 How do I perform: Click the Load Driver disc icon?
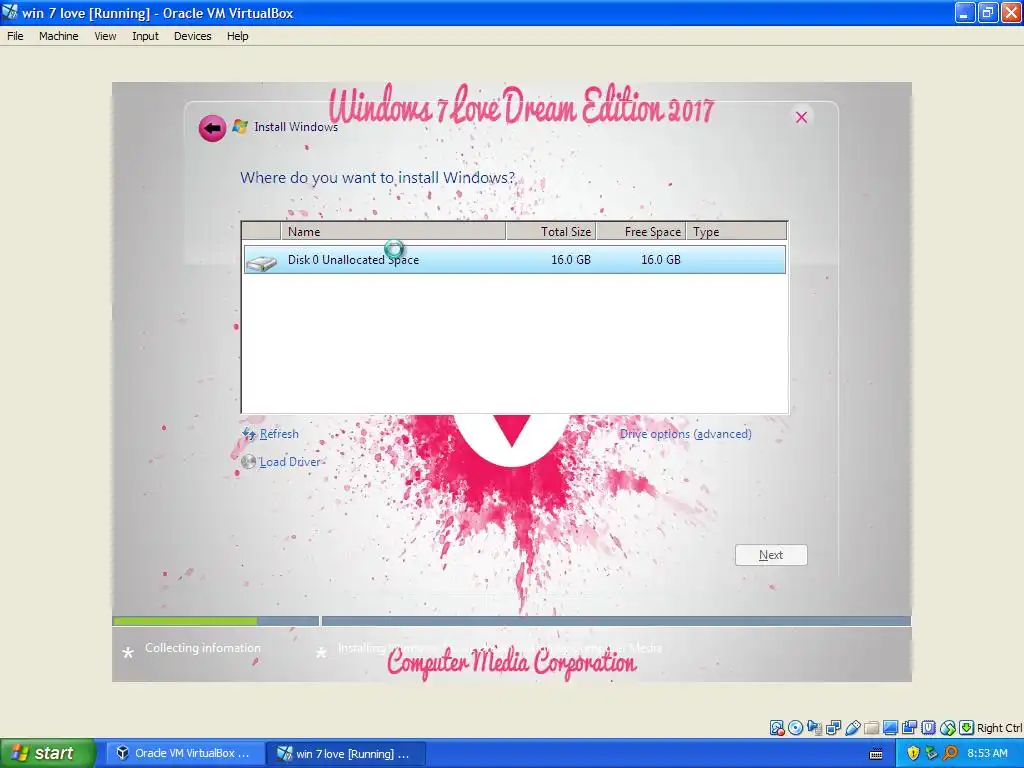click(248, 462)
